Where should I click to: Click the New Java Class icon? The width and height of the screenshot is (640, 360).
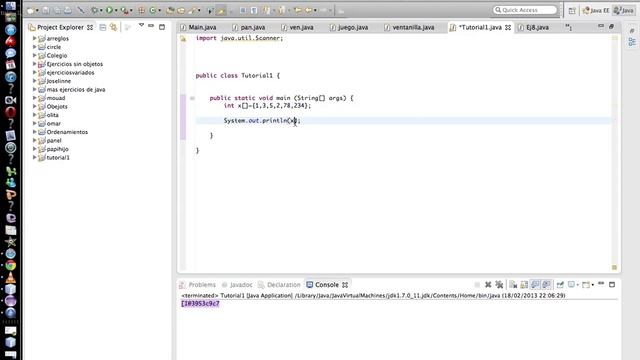tap(153, 10)
